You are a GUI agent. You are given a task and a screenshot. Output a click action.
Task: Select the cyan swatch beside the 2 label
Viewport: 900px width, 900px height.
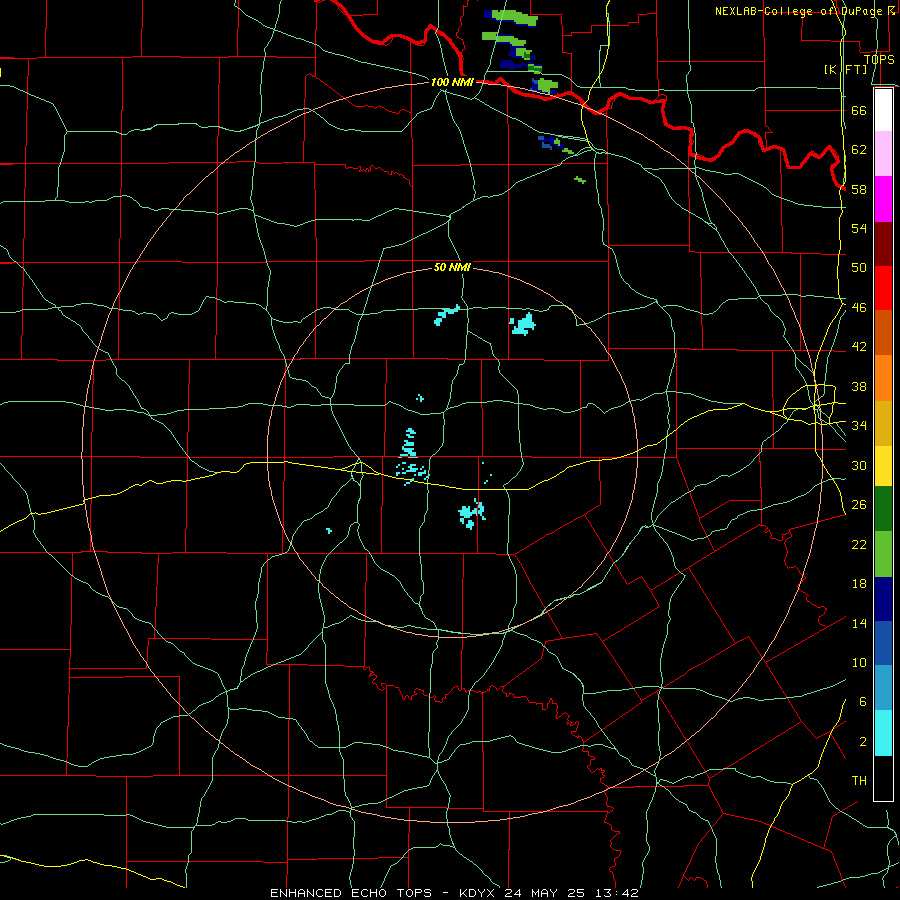883,733
